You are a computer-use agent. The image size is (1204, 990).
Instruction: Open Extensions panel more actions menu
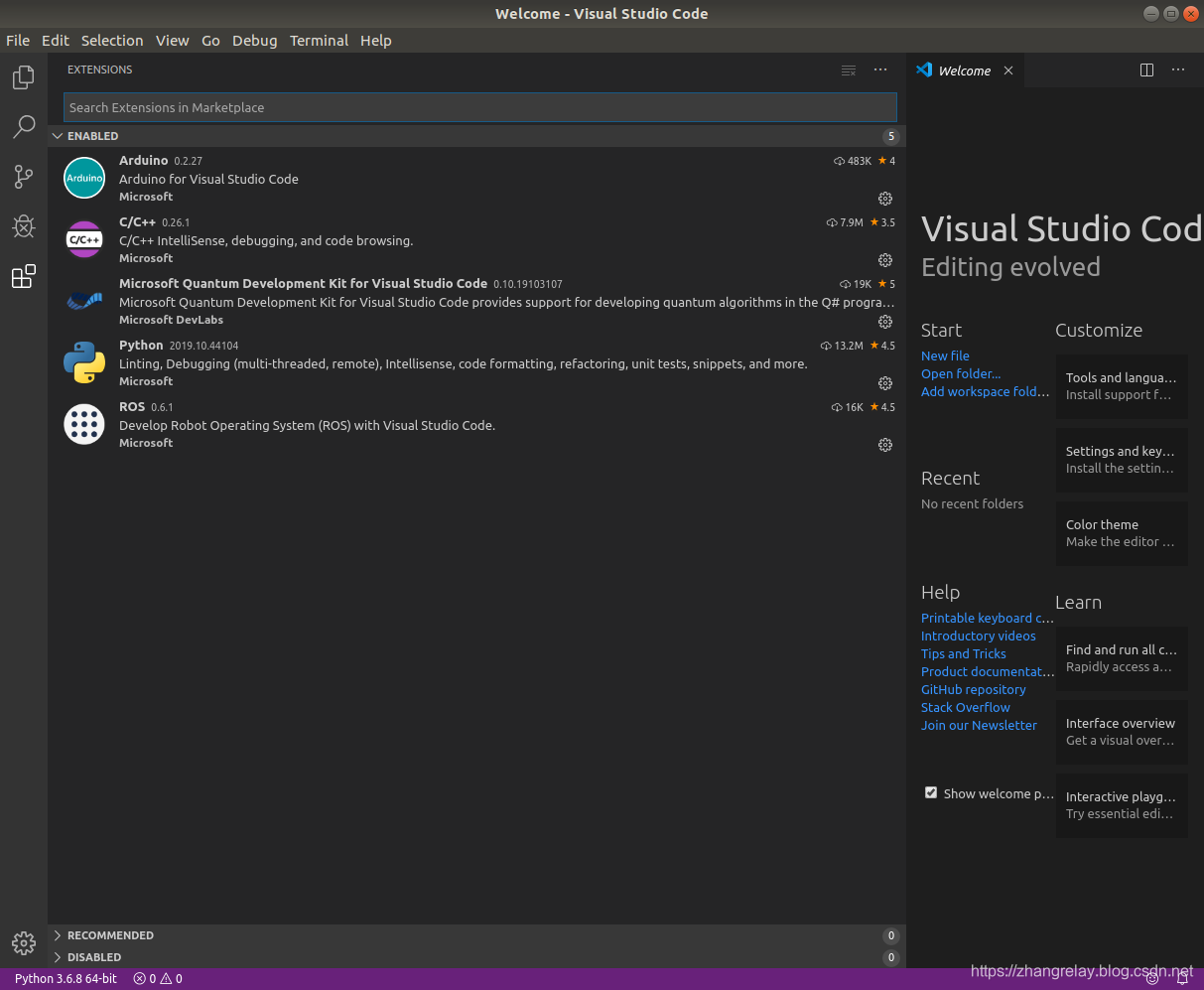coord(880,71)
